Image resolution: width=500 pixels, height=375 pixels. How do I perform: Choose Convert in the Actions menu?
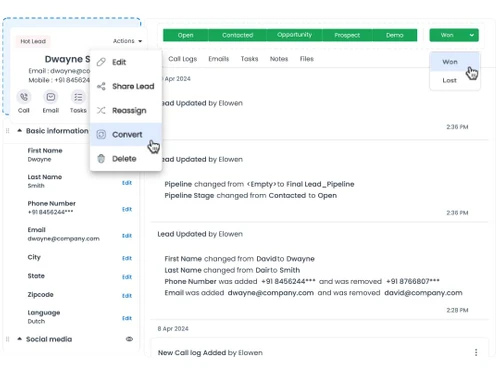click(126, 134)
